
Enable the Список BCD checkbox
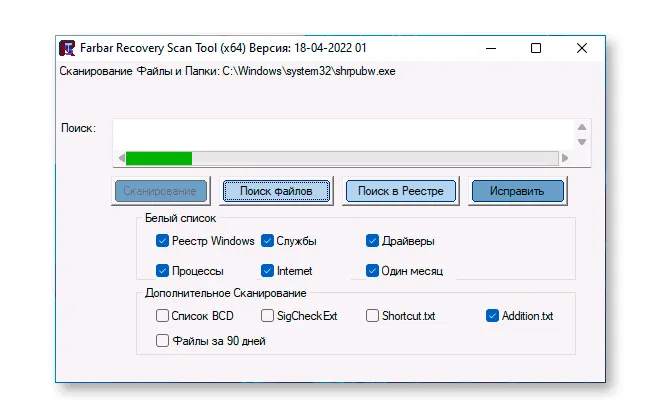click(x=162, y=316)
